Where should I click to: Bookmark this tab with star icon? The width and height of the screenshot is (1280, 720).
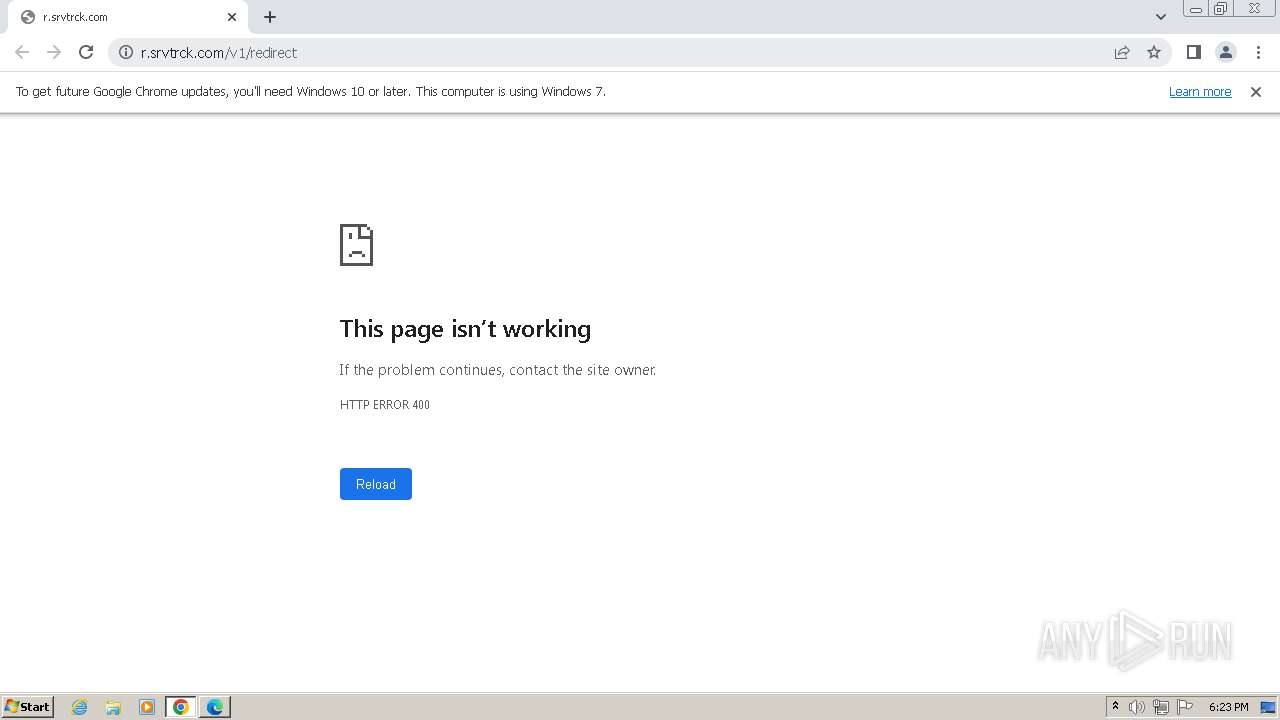click(1154, 52)
